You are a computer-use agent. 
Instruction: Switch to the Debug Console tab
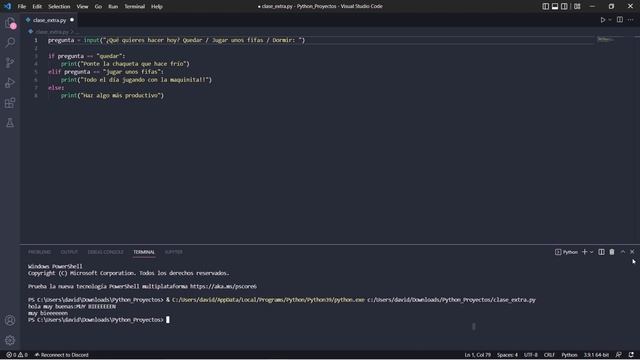click(105, 252)
